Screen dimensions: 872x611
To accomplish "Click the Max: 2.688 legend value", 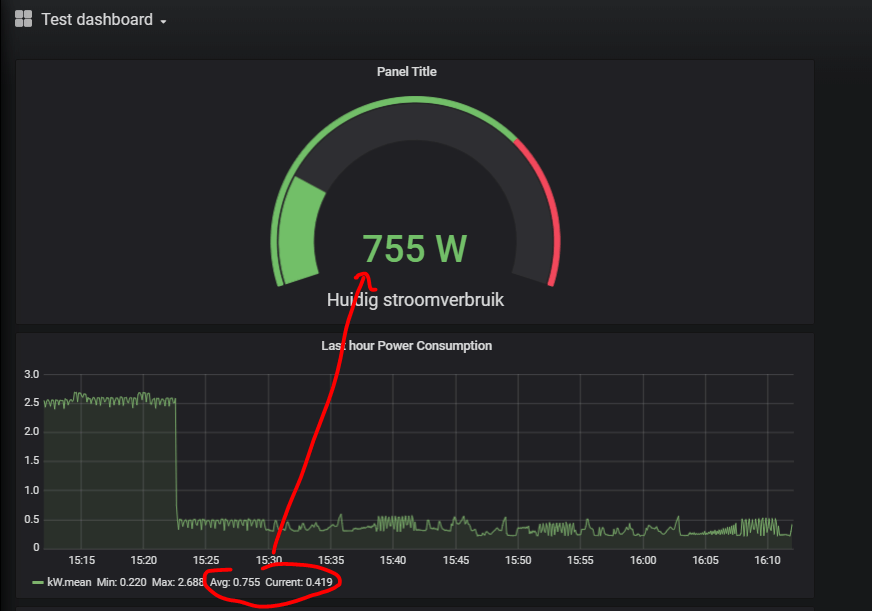I will click(177, 582).
